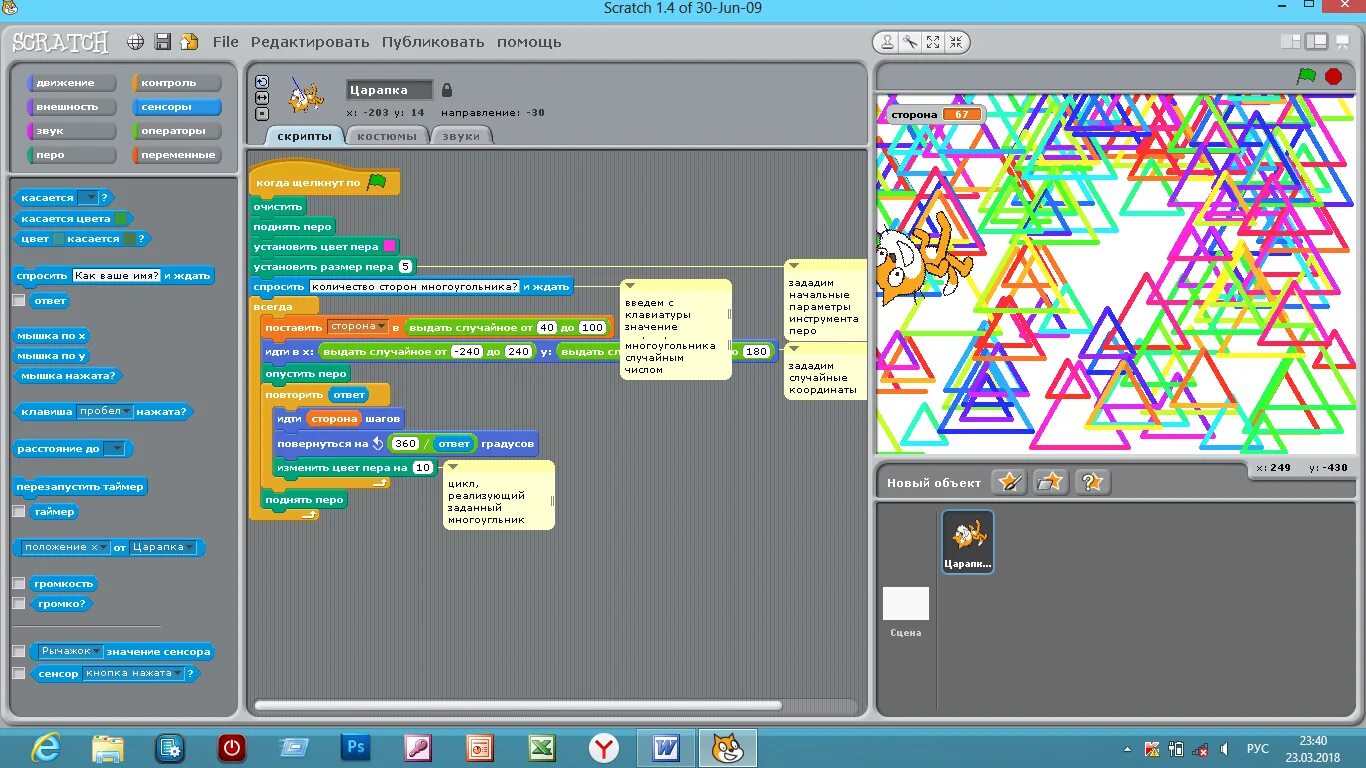Start presentation mode
The image size is (1366, 768).
1342,42
